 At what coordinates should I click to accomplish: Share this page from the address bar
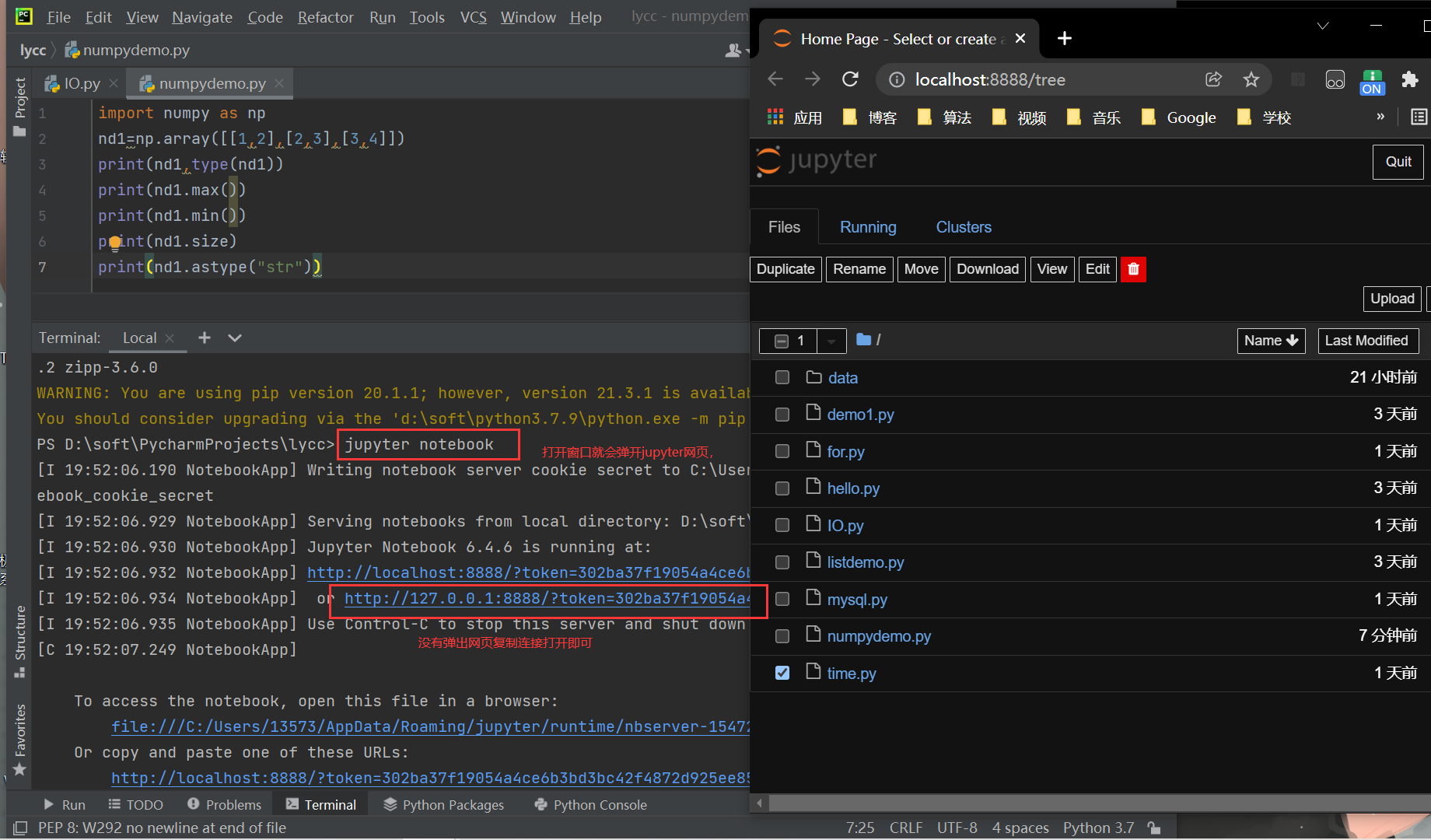tap(1213, 79)
